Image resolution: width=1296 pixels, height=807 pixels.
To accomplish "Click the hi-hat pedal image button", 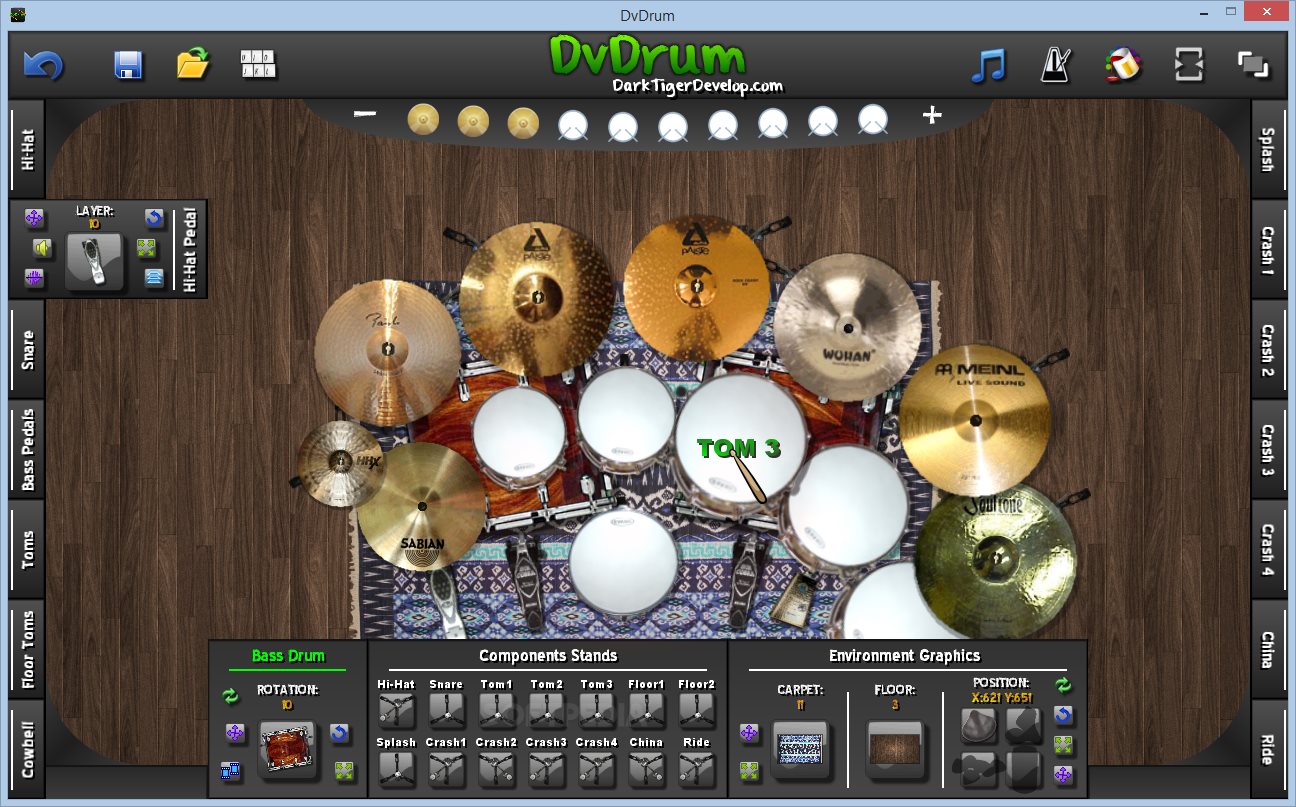I will coord(94,262).
